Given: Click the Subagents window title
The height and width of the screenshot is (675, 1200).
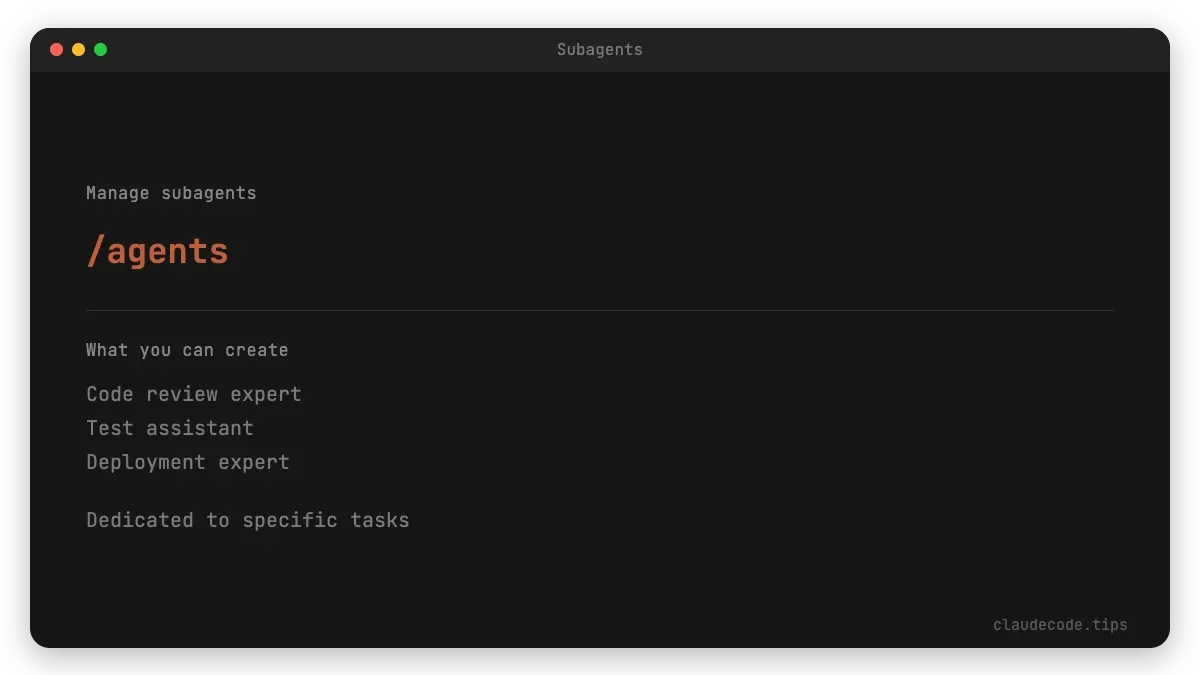Looking at the screenshot, I should pos(599,49).
